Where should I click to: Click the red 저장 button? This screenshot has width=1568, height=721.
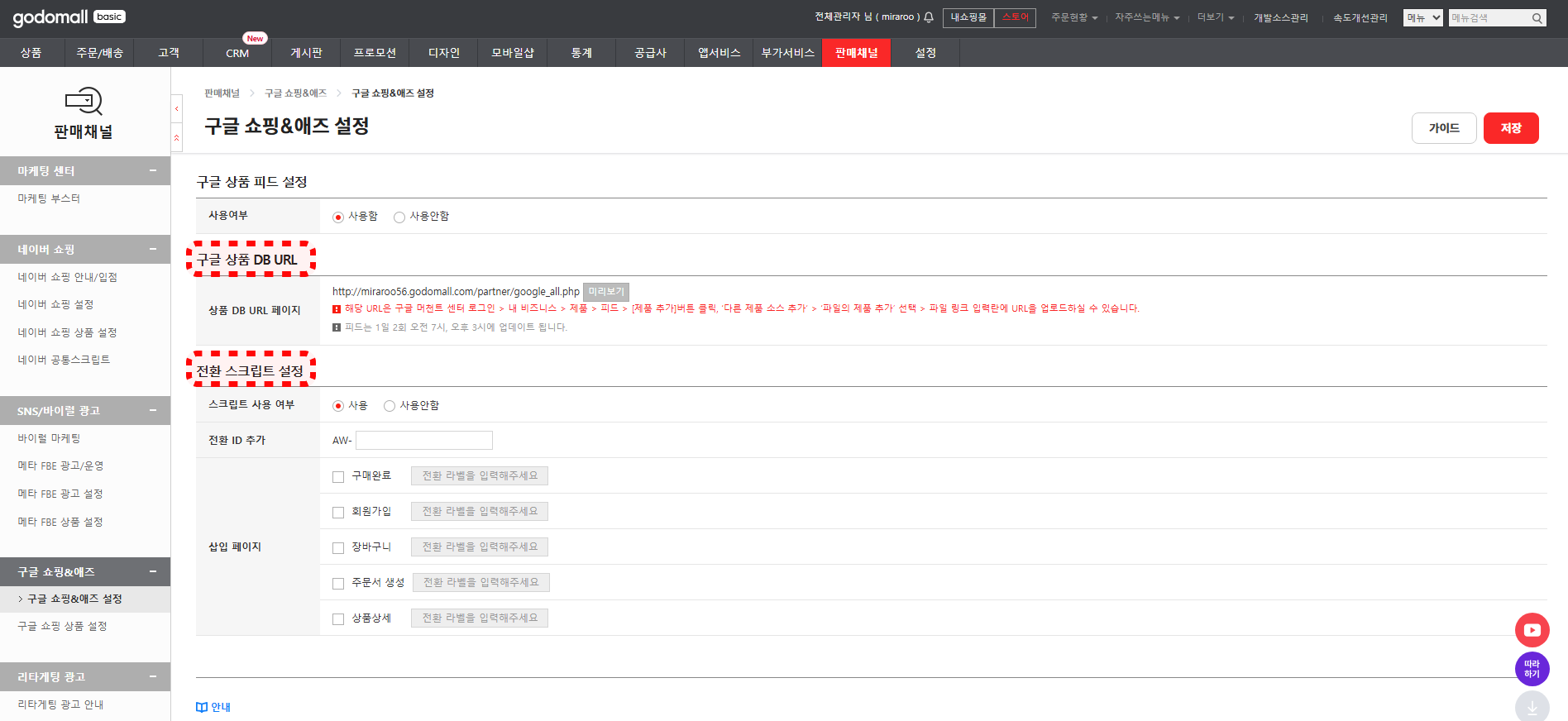tap(1510, 128)
